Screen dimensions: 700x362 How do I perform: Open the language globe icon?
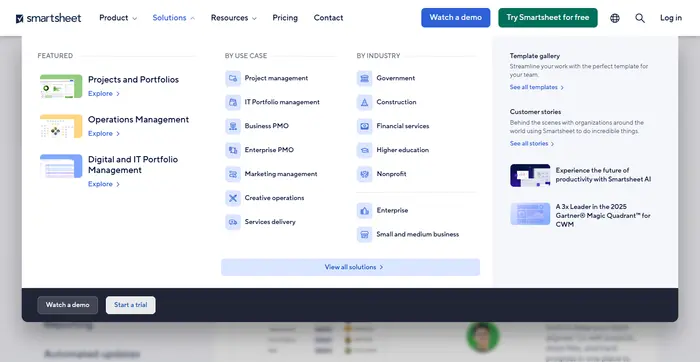click(x=615, y=18)
